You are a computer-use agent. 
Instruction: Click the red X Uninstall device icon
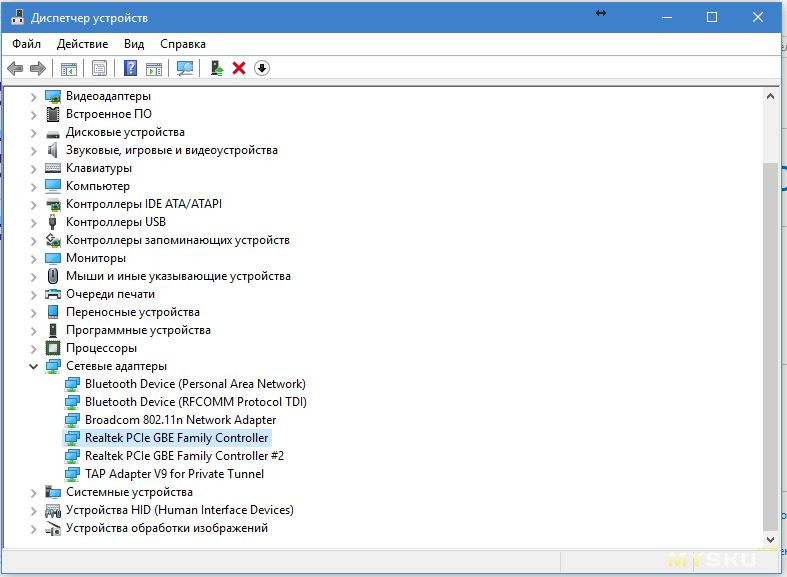[239, 68]
